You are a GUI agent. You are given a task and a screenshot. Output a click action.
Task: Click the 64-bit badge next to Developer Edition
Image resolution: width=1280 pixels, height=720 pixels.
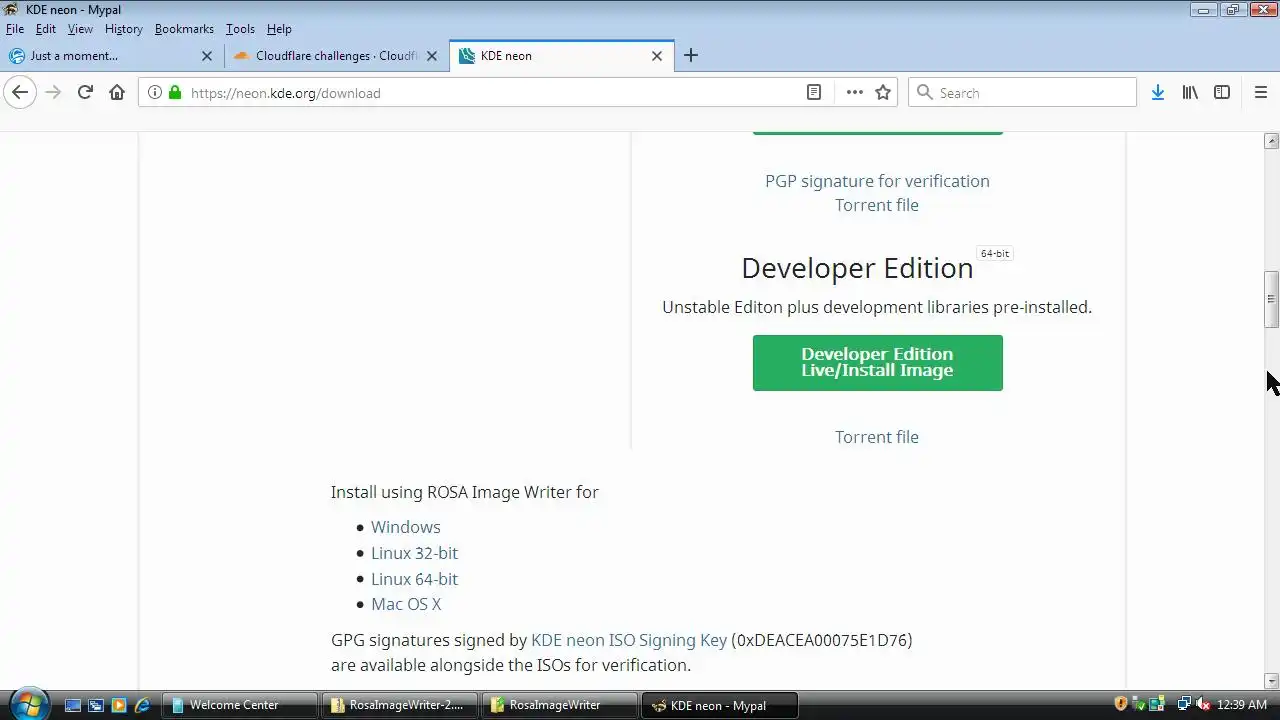click(995, 254)
